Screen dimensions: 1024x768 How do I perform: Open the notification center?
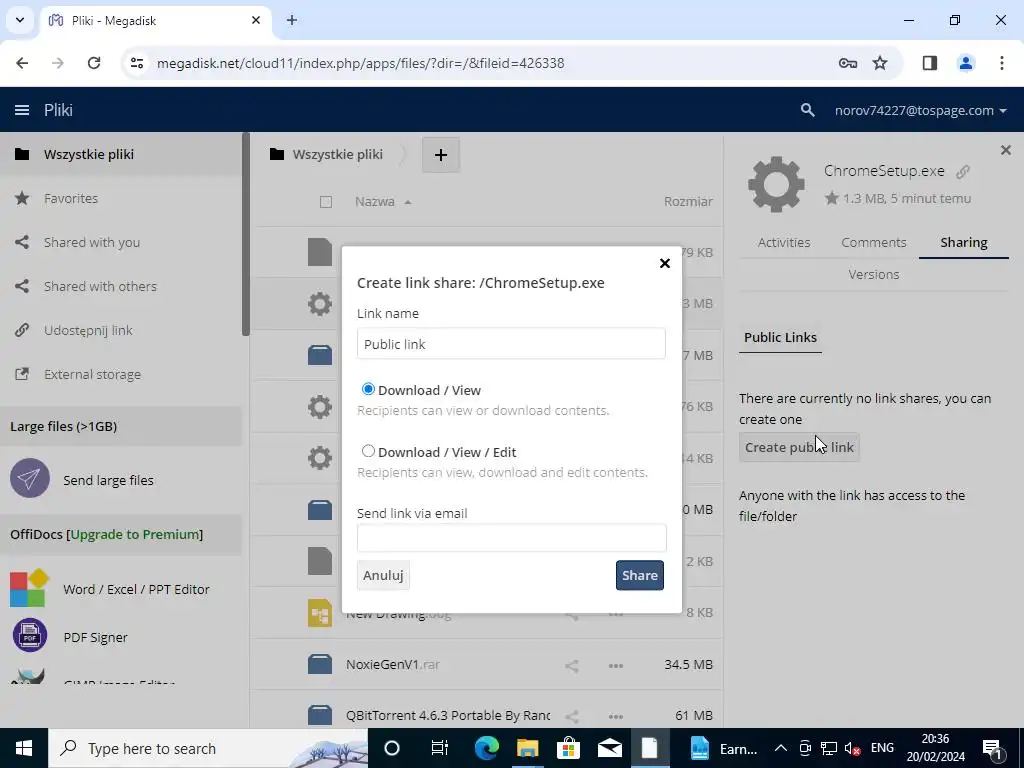(992, 748)
